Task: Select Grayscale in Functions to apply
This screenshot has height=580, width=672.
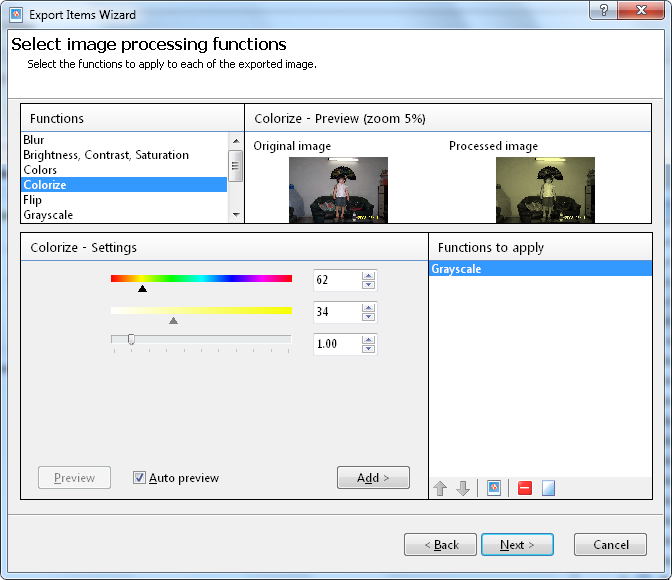Action: click(540, 269)
